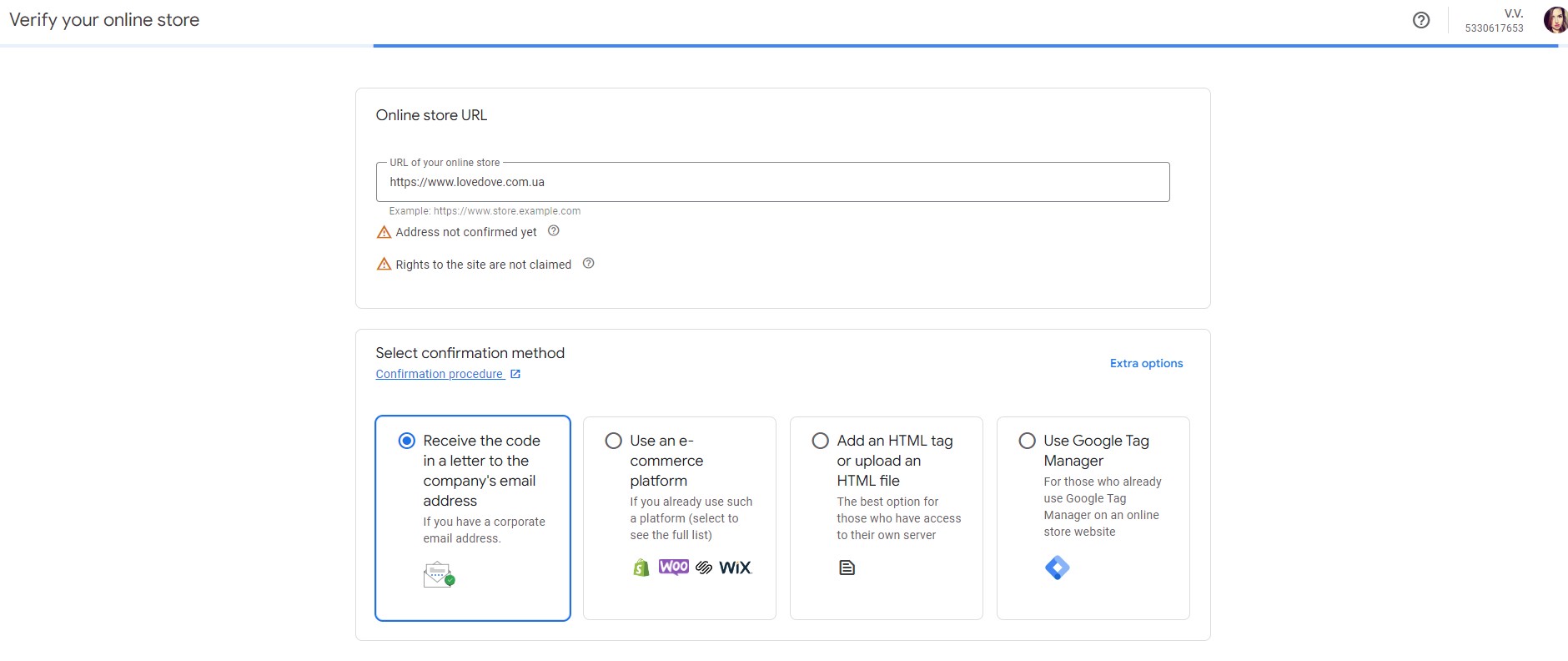Click the Squarespace logo icon

tap(704, 568)
